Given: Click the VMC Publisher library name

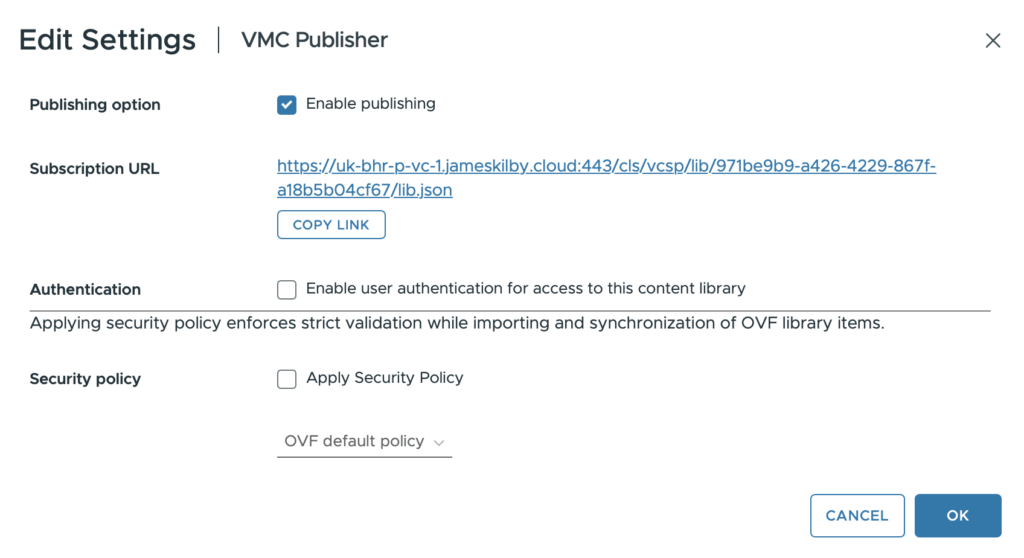Looking at the screenshot, I should pyautogui.click(x=314, y=41).
